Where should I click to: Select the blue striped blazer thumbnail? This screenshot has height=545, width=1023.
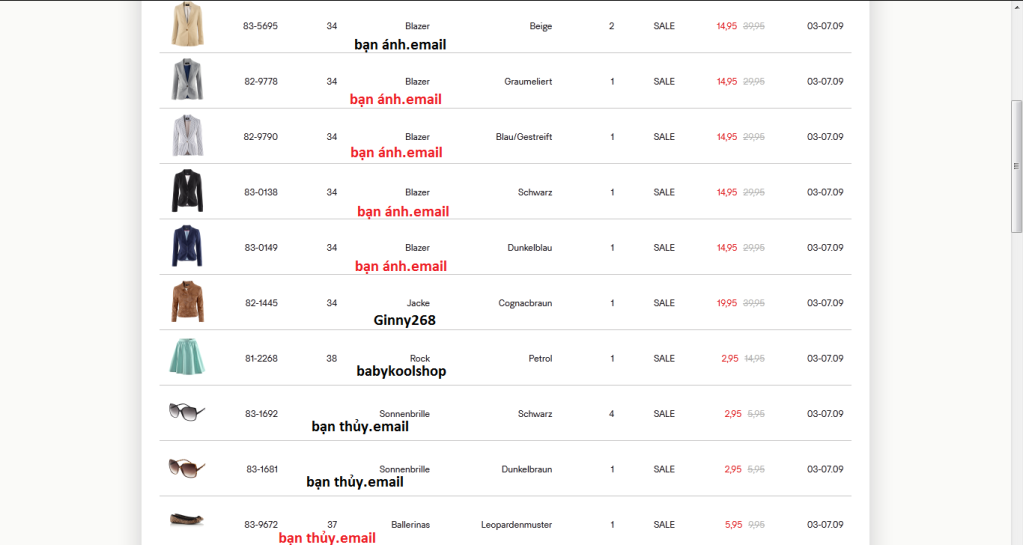tap(187, 135)
